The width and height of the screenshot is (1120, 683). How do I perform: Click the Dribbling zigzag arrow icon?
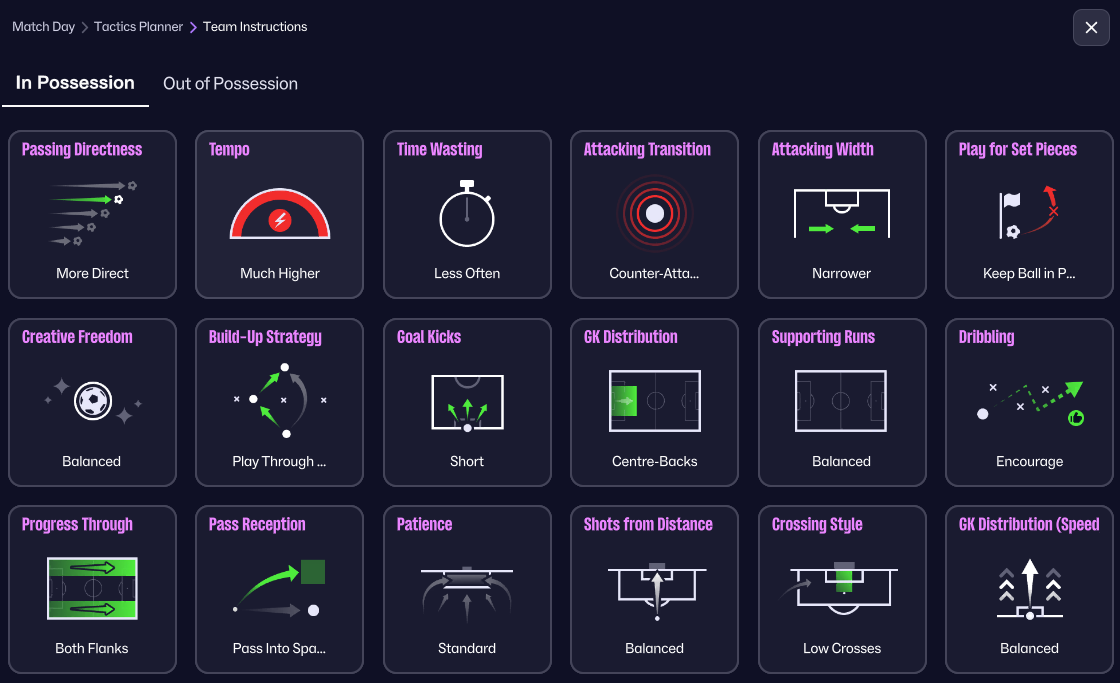[1029, 401]
